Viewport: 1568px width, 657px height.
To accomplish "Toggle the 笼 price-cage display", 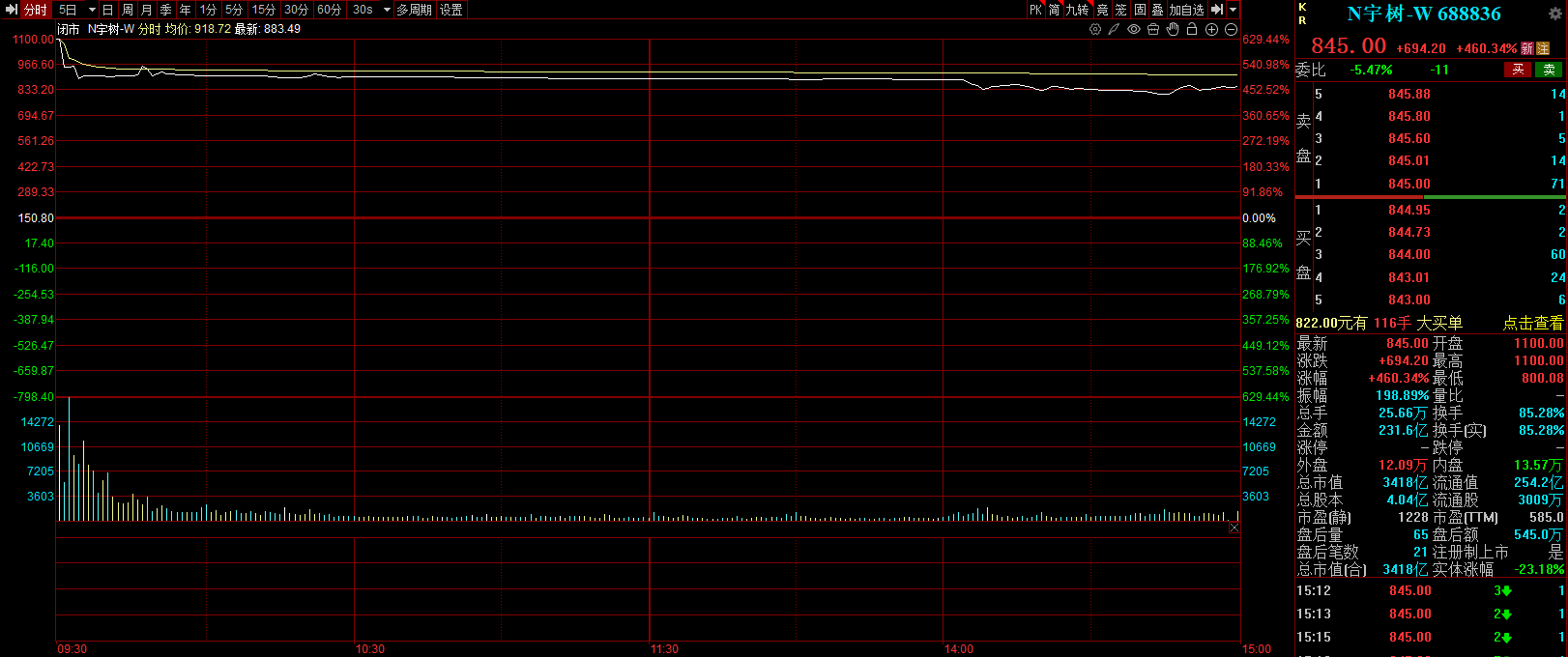I will pos(1120,10).
